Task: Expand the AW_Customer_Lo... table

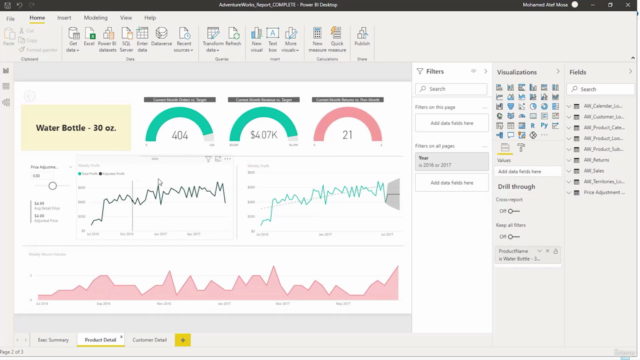Action: pos(569,117)
